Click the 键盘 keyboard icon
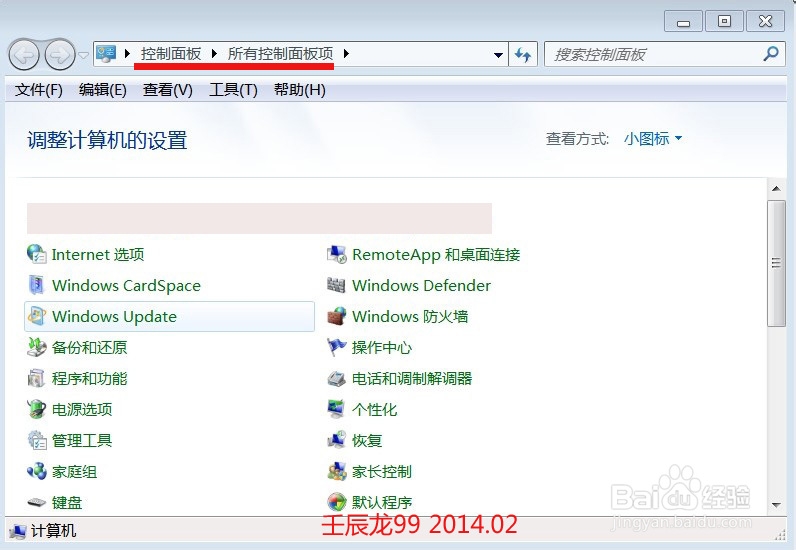Screen dimensions: 796x550 [37, 502]
